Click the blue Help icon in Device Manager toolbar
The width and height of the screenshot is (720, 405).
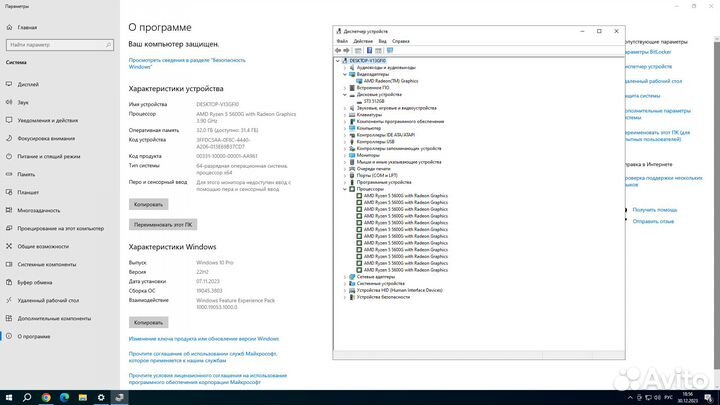click(369, 51)
